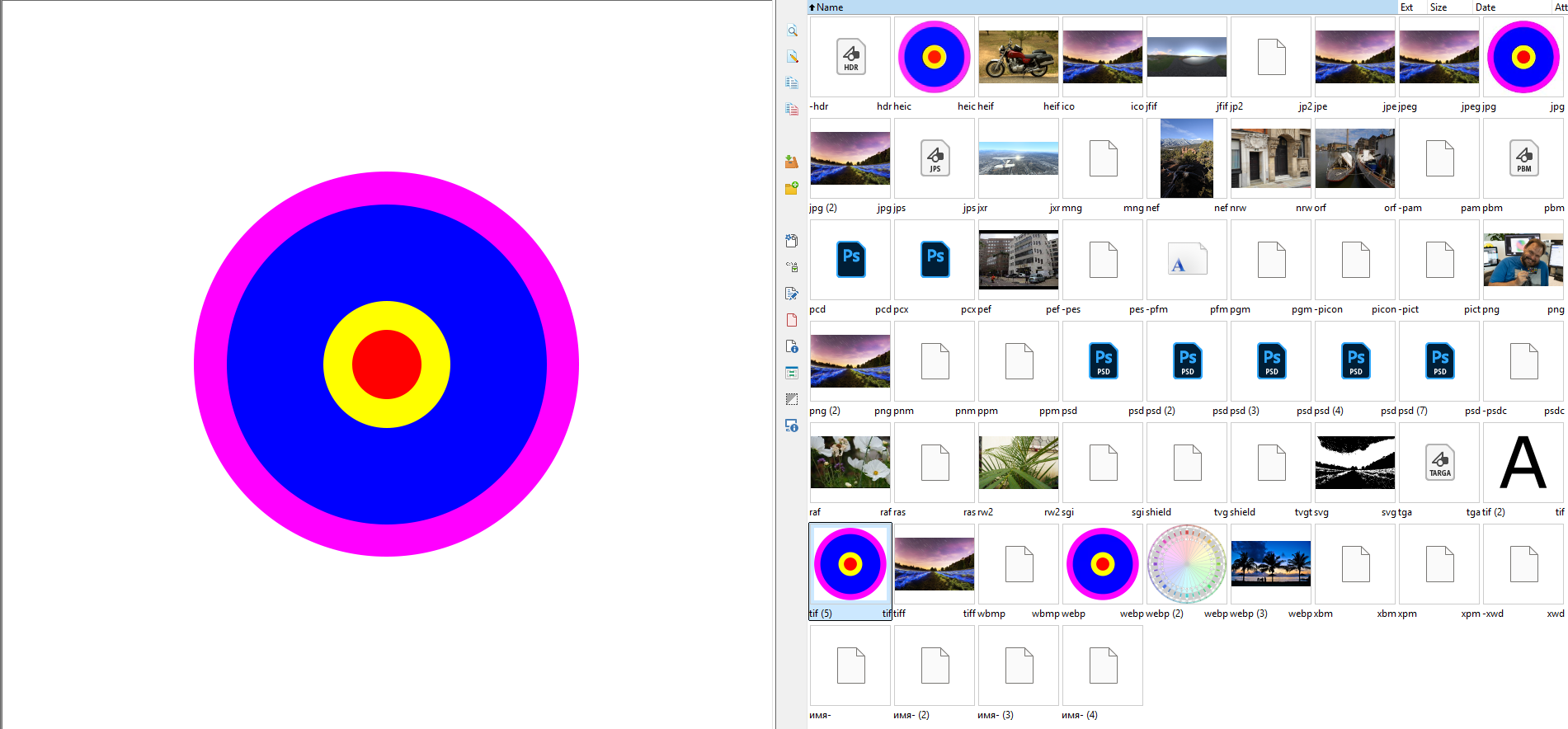Click the View file magnifier icon
Image resolution: width=1568 pixels, height=729 pixels.
(792, 31)
